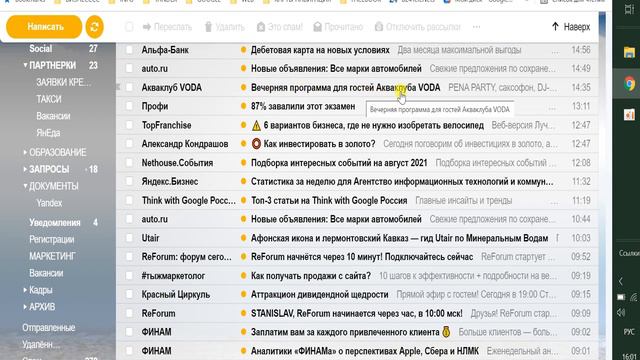Click the refresh mail icon button
The image size is (640, 360).
94,27
